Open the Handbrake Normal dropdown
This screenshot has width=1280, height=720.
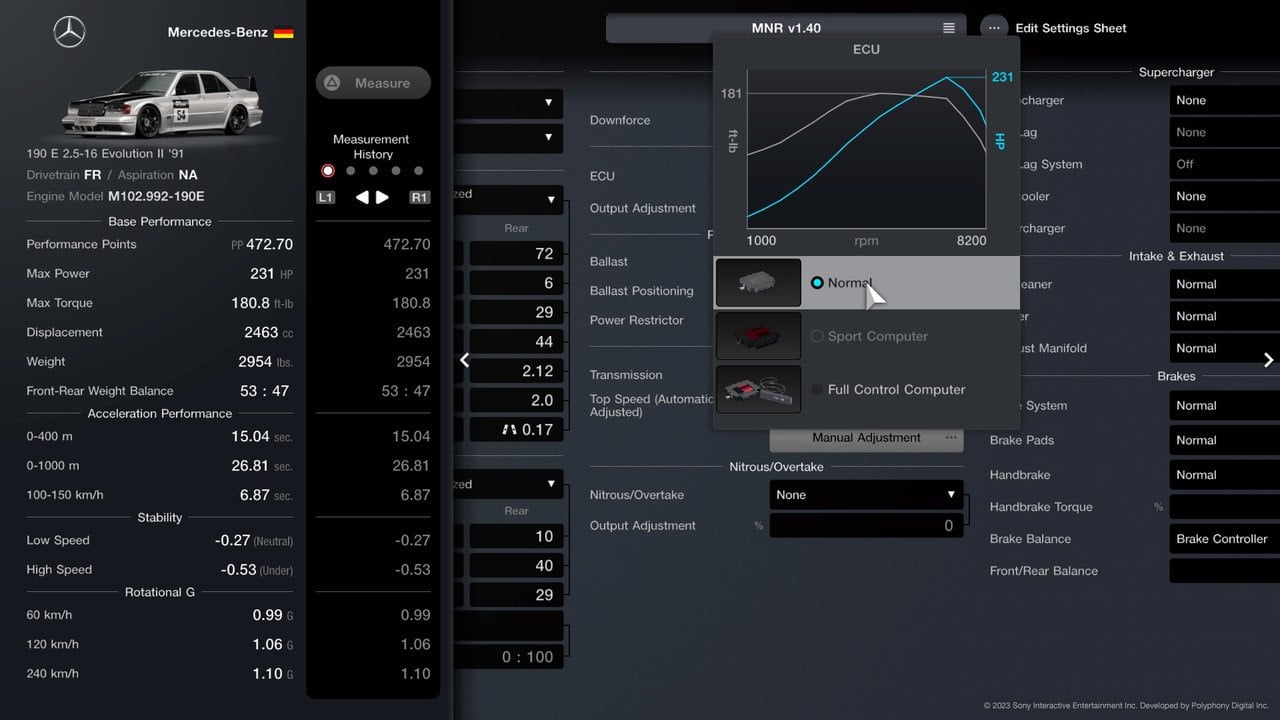[1225, 475]
